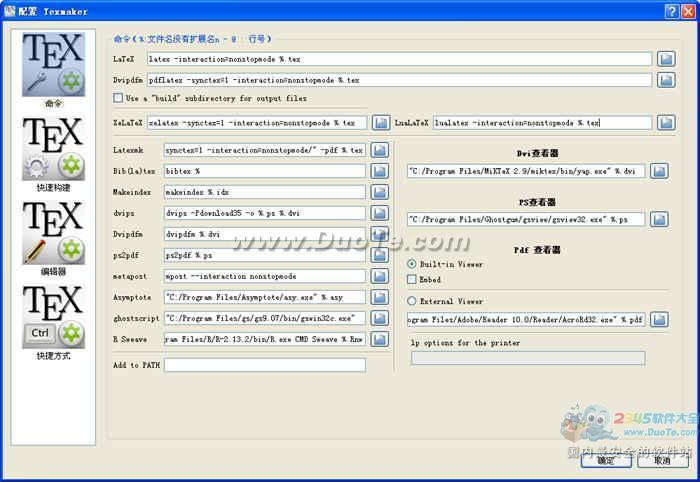Click the Asymptote command input field

tap(265, 297)
